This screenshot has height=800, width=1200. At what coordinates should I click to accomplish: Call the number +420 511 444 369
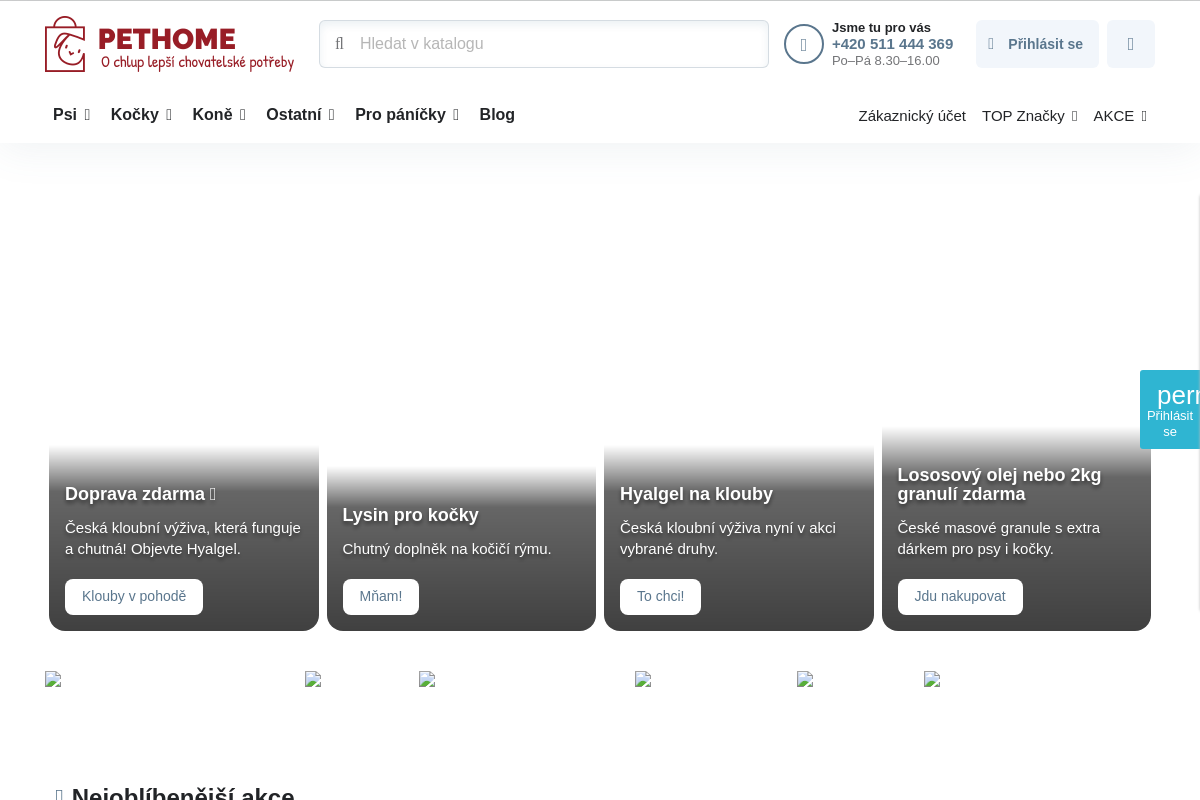tap(892, 44)
